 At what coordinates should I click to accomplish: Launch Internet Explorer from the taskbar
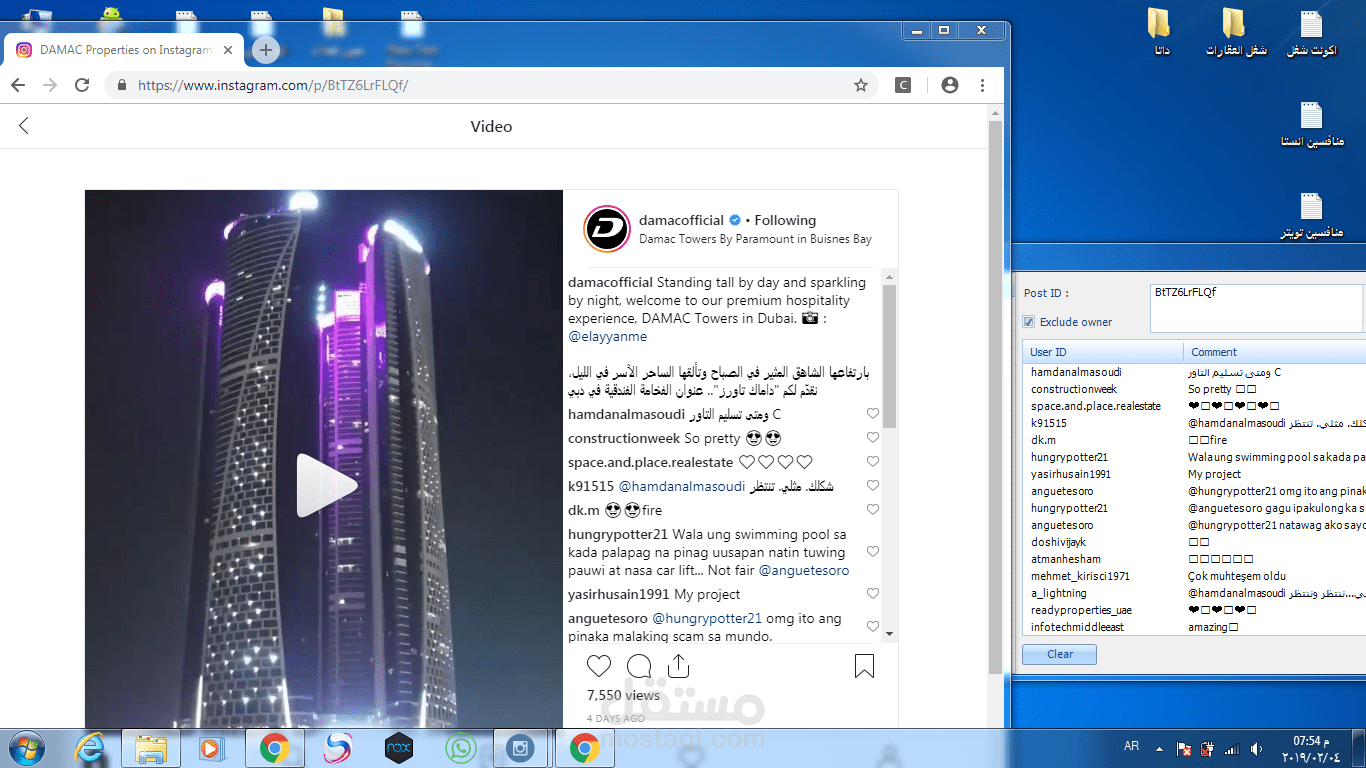(x=90, y=748)
